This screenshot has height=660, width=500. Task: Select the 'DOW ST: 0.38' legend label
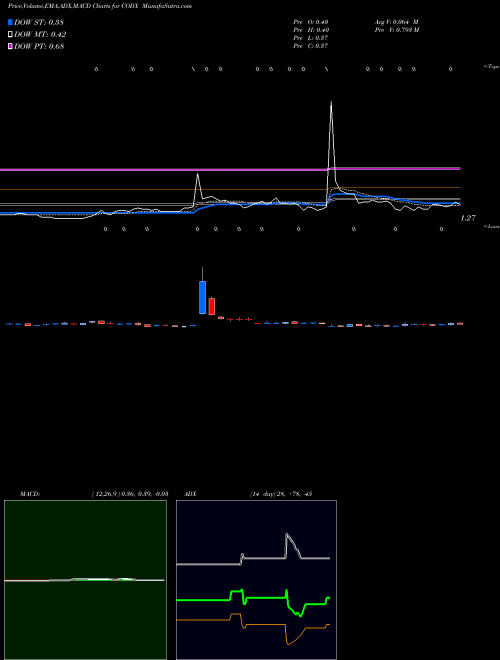39,22
